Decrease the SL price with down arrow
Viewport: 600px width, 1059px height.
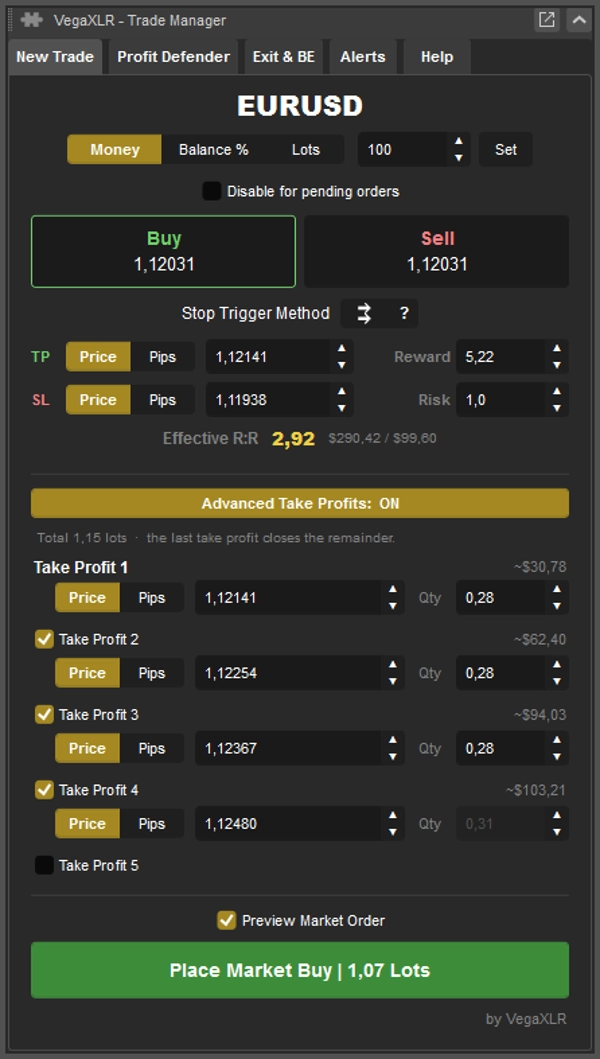[342, 409]
